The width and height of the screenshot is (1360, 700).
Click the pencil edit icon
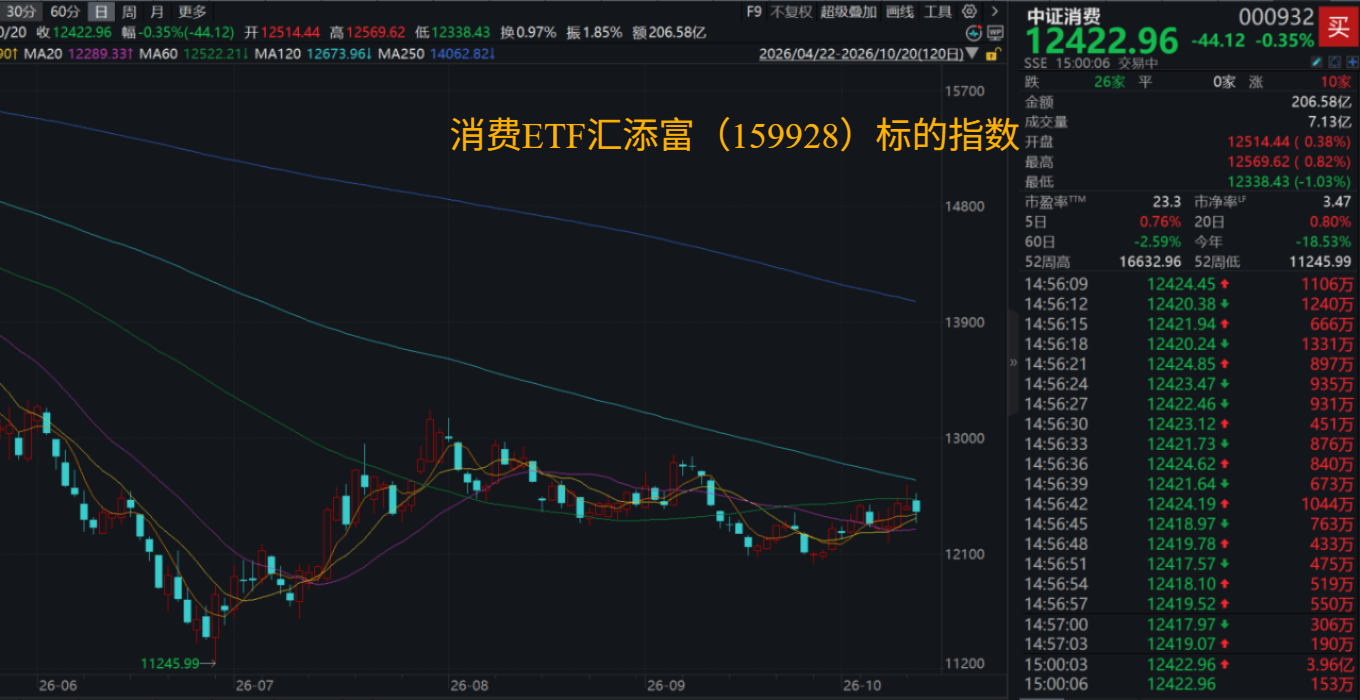pyautogui.click(x=1318, y=61)
